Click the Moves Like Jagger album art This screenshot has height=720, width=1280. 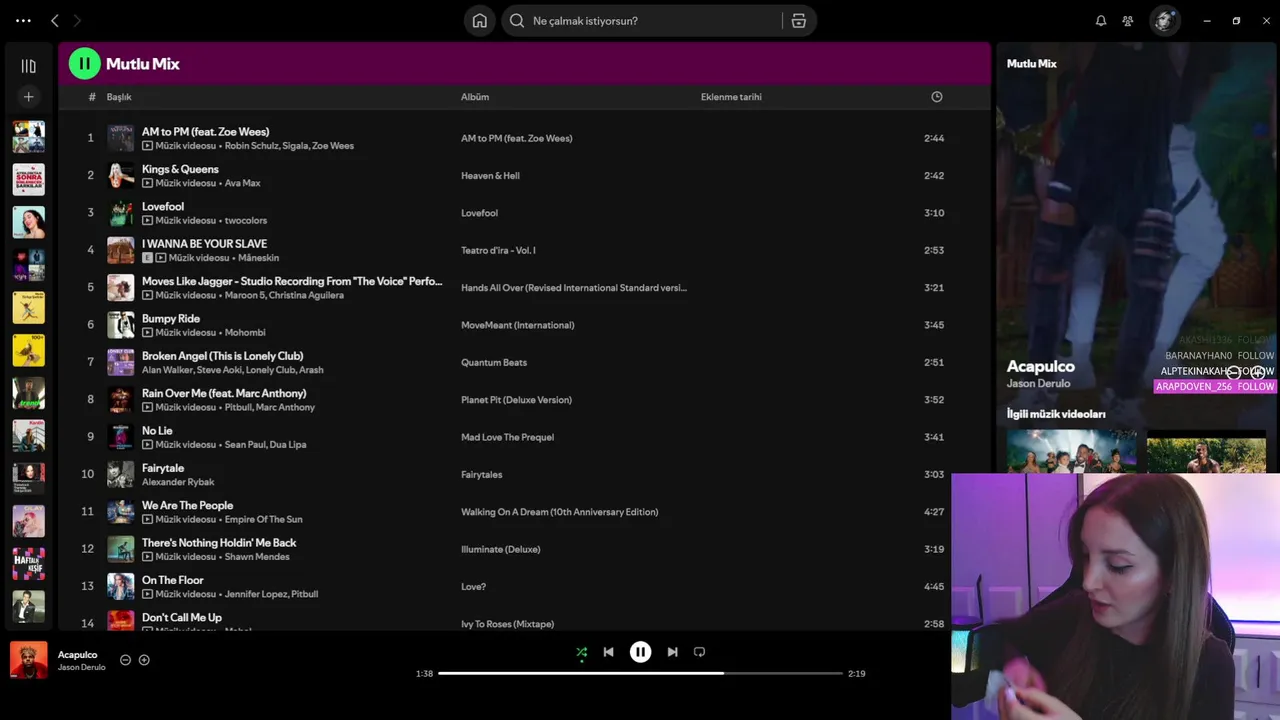pyautogui.click(x=121, y=288)
